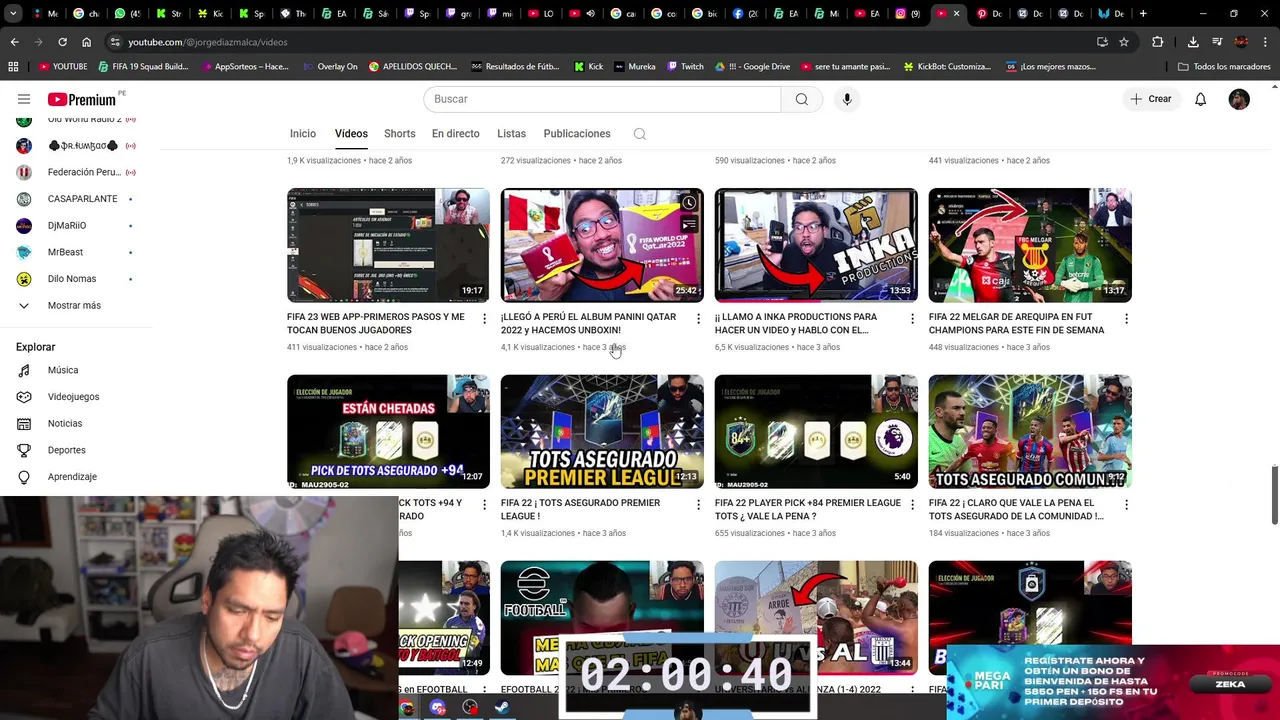Add Panini album video to Watch later

point(689,203)
